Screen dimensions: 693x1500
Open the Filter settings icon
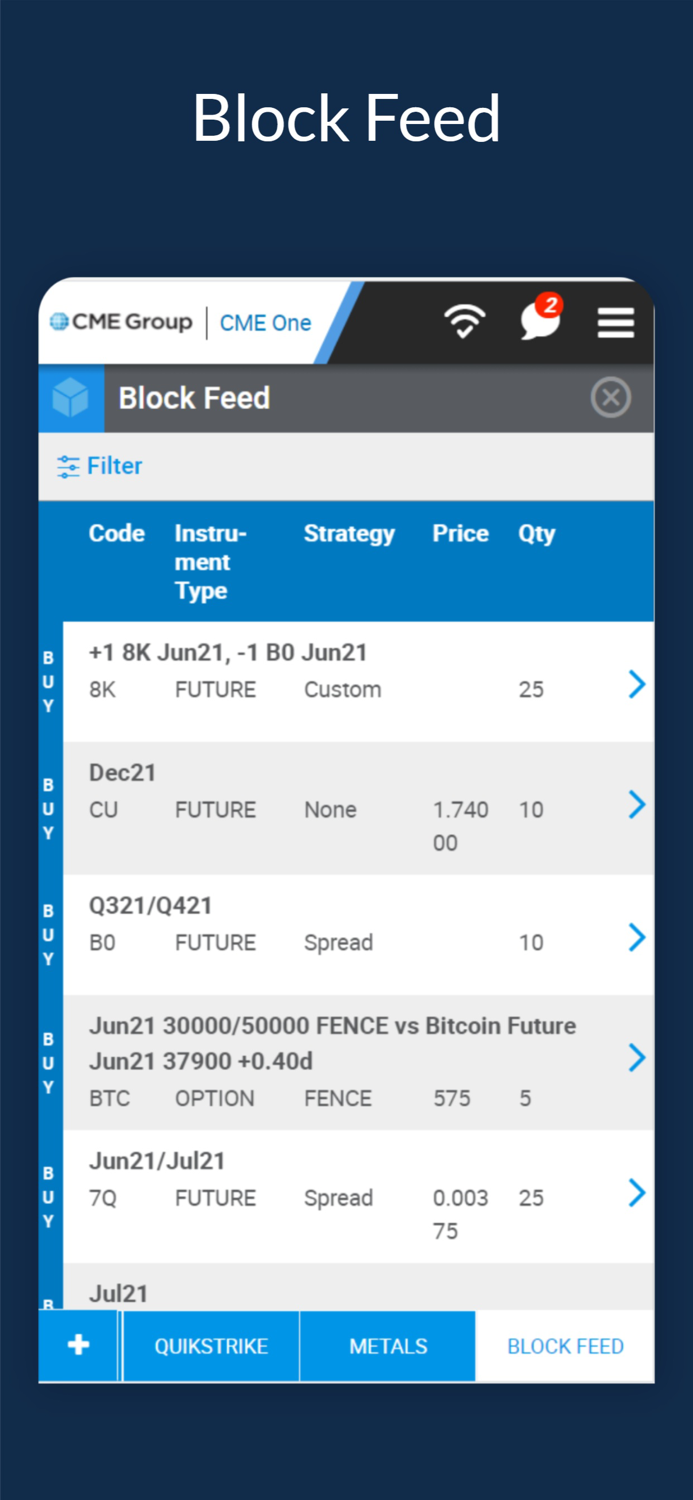(x=67, y=465)
